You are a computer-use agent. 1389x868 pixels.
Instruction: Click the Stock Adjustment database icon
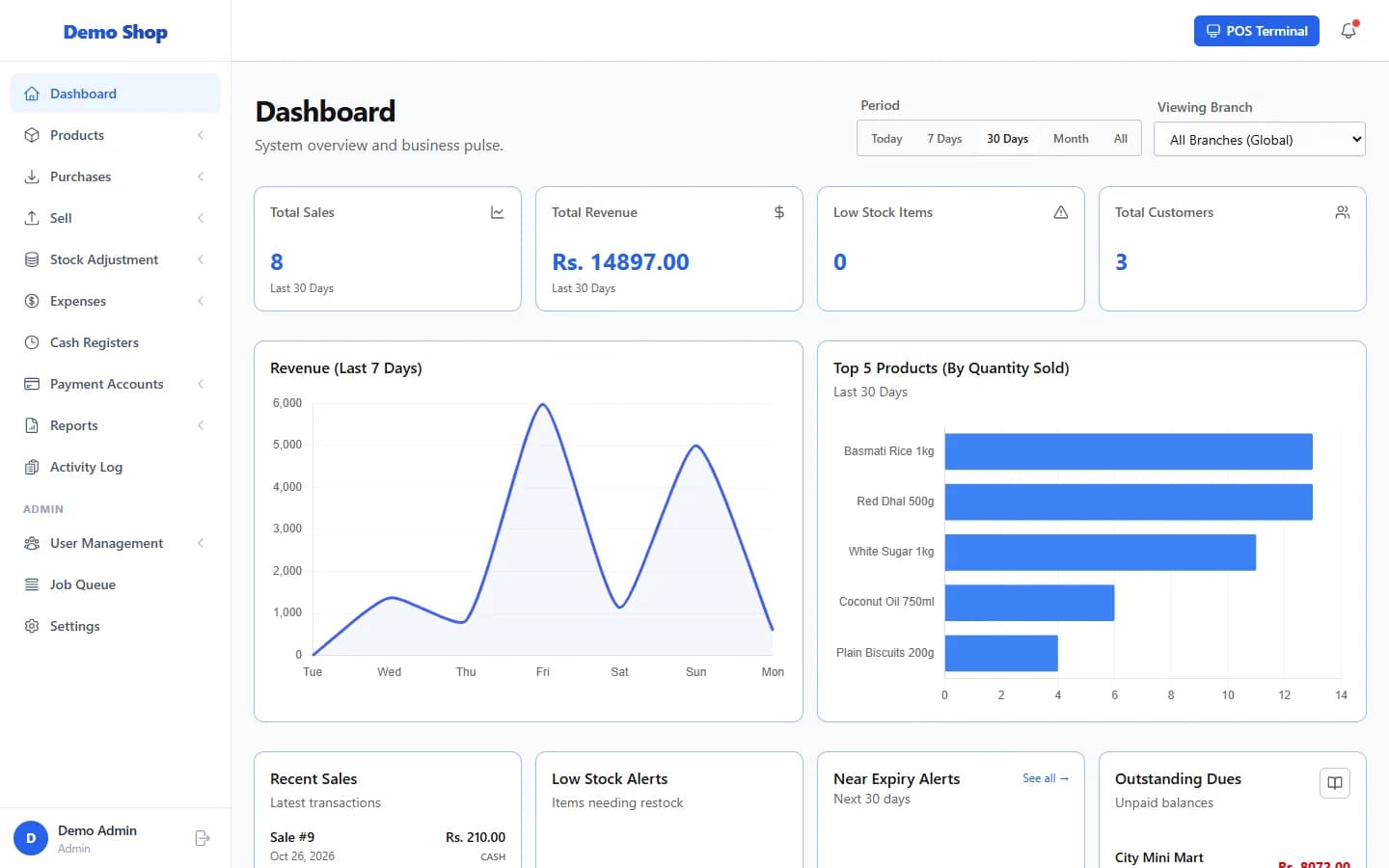coord(32,259)
